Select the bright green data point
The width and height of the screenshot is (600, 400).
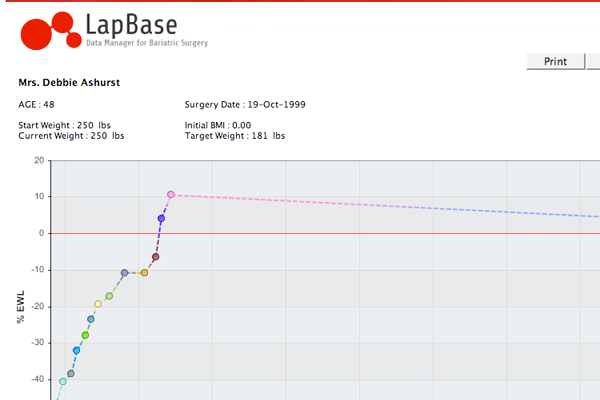click(x=85, y=335)
